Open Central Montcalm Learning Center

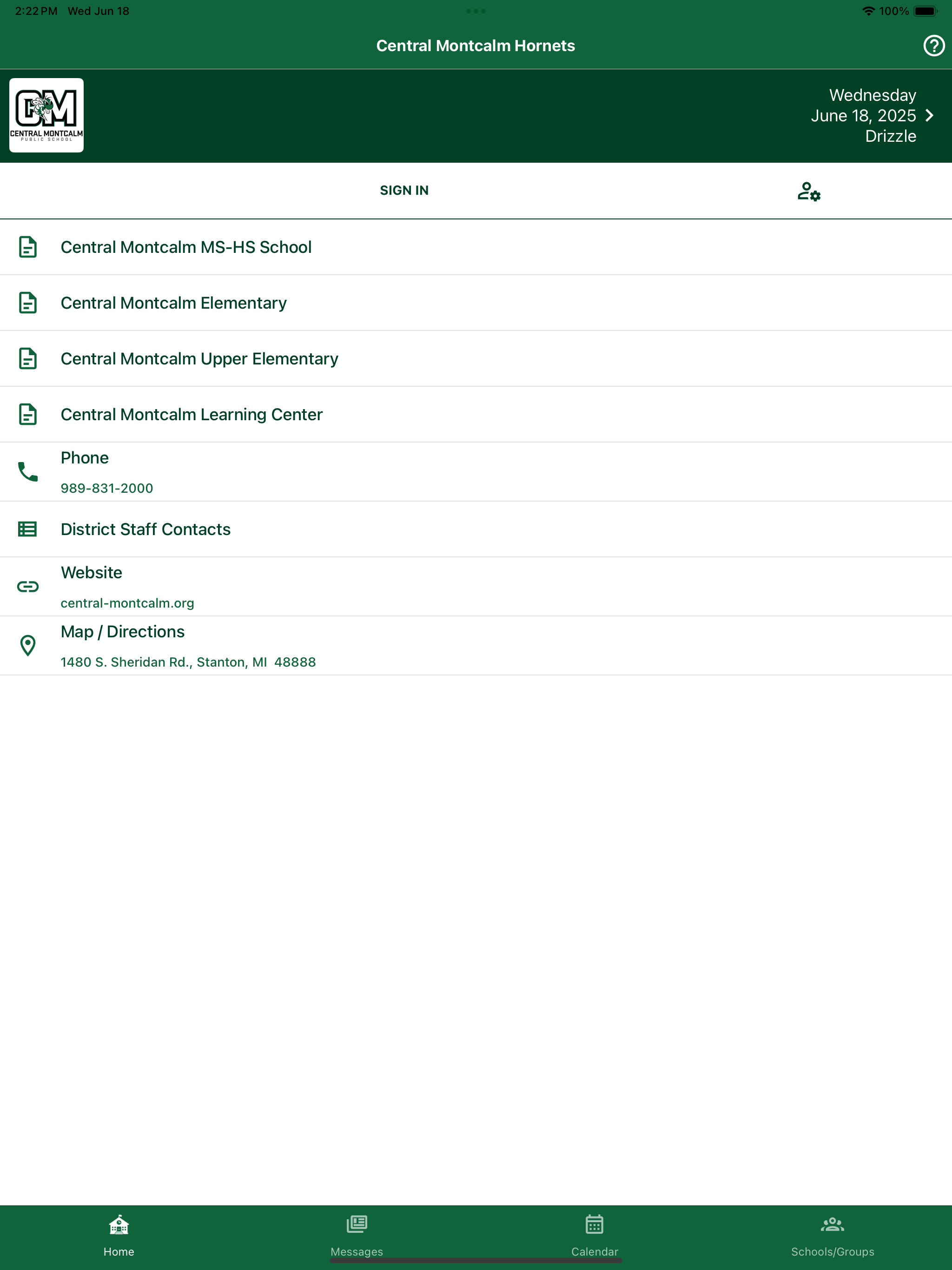click(476, 414)
